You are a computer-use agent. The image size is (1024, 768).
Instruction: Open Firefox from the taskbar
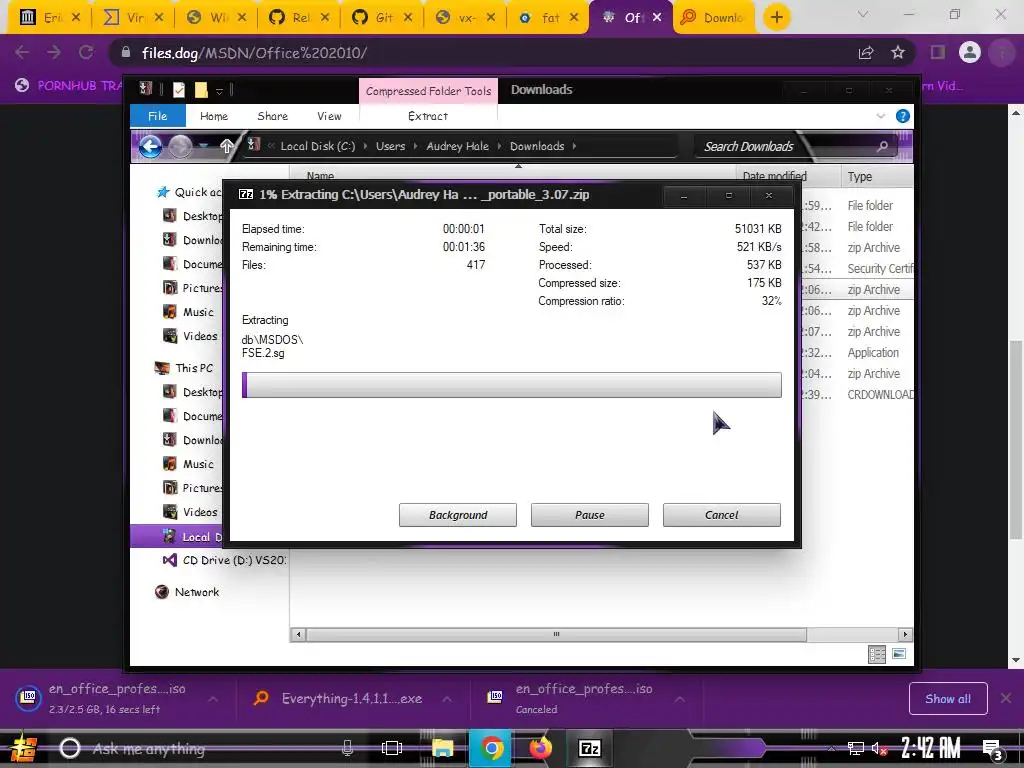pos(540,748)
